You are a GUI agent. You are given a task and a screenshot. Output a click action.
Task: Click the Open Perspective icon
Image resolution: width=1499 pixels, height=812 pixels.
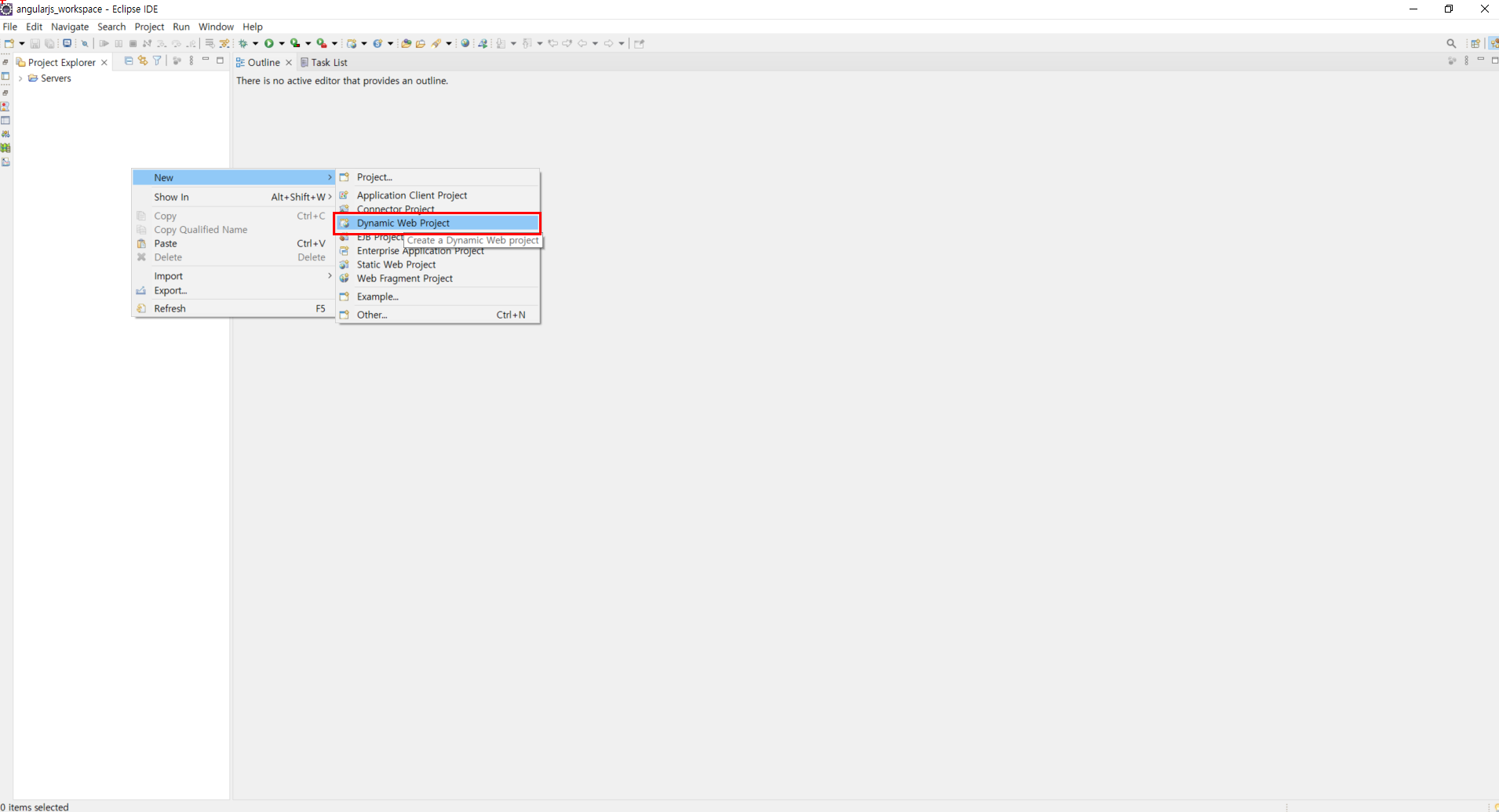tap(1475, 43)
